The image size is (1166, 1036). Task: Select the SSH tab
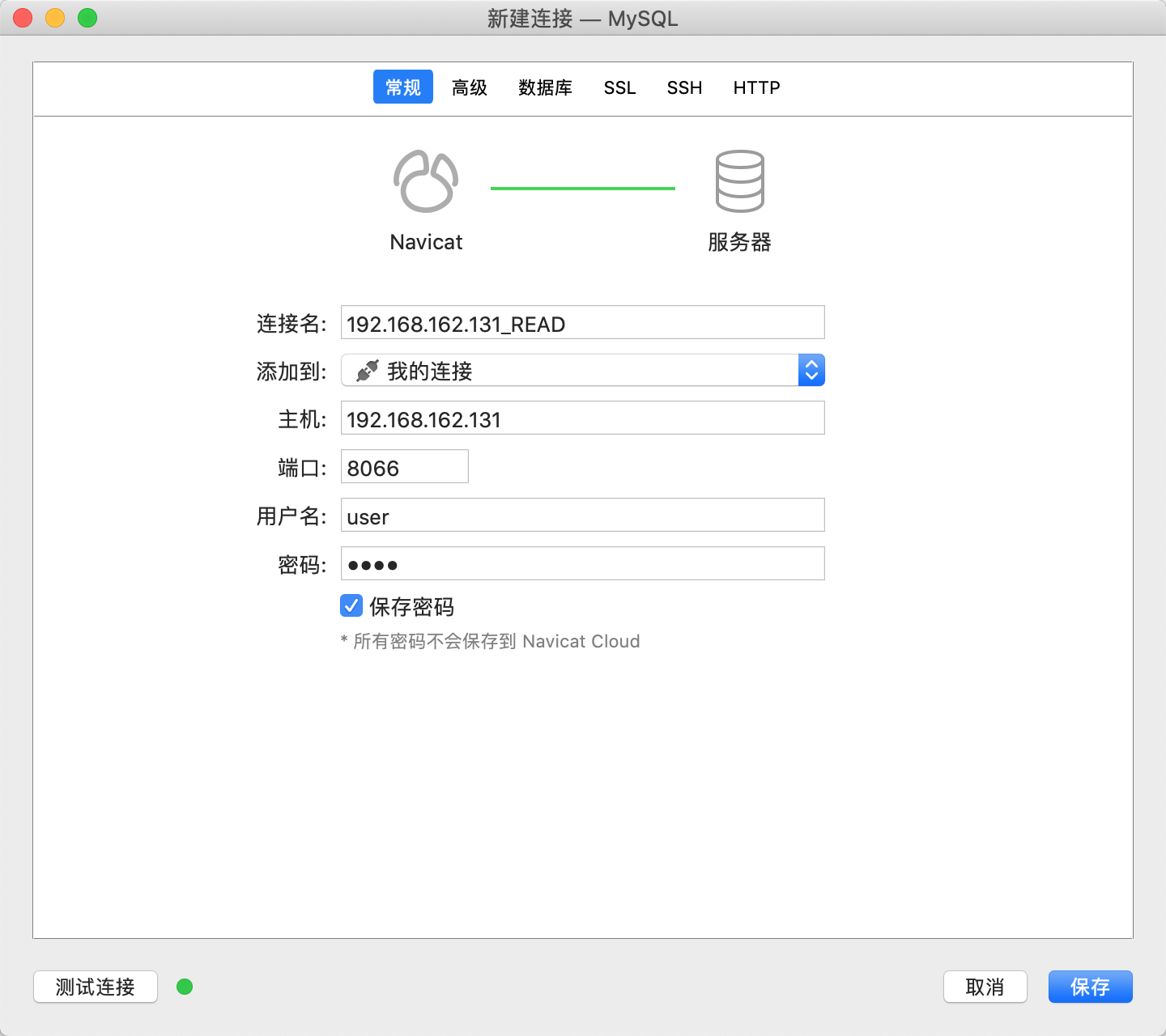685,87
